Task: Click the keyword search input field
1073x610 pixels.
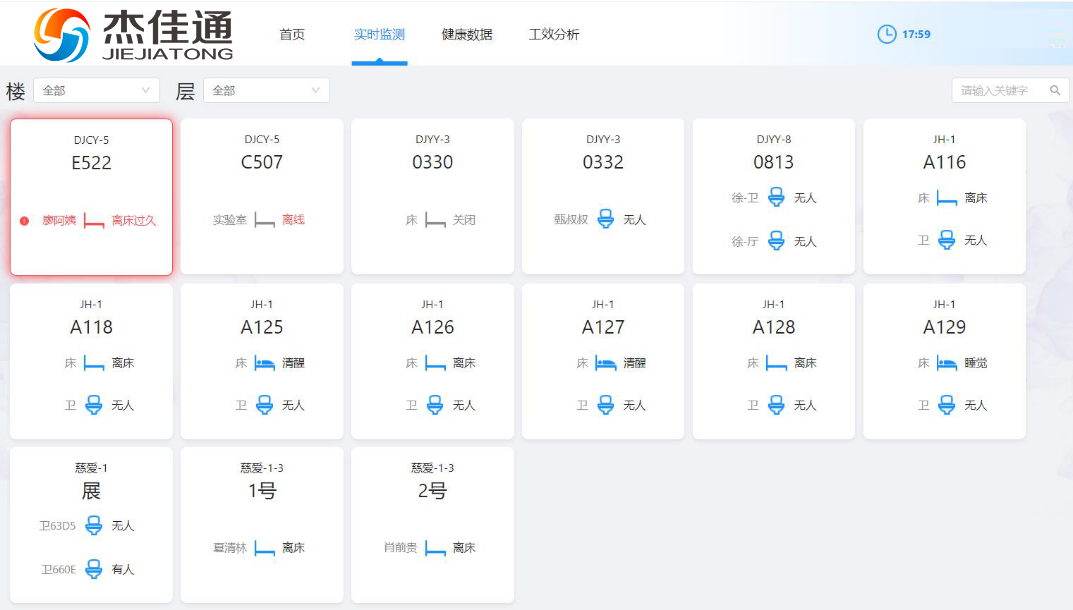Action: coord(1002,90)
